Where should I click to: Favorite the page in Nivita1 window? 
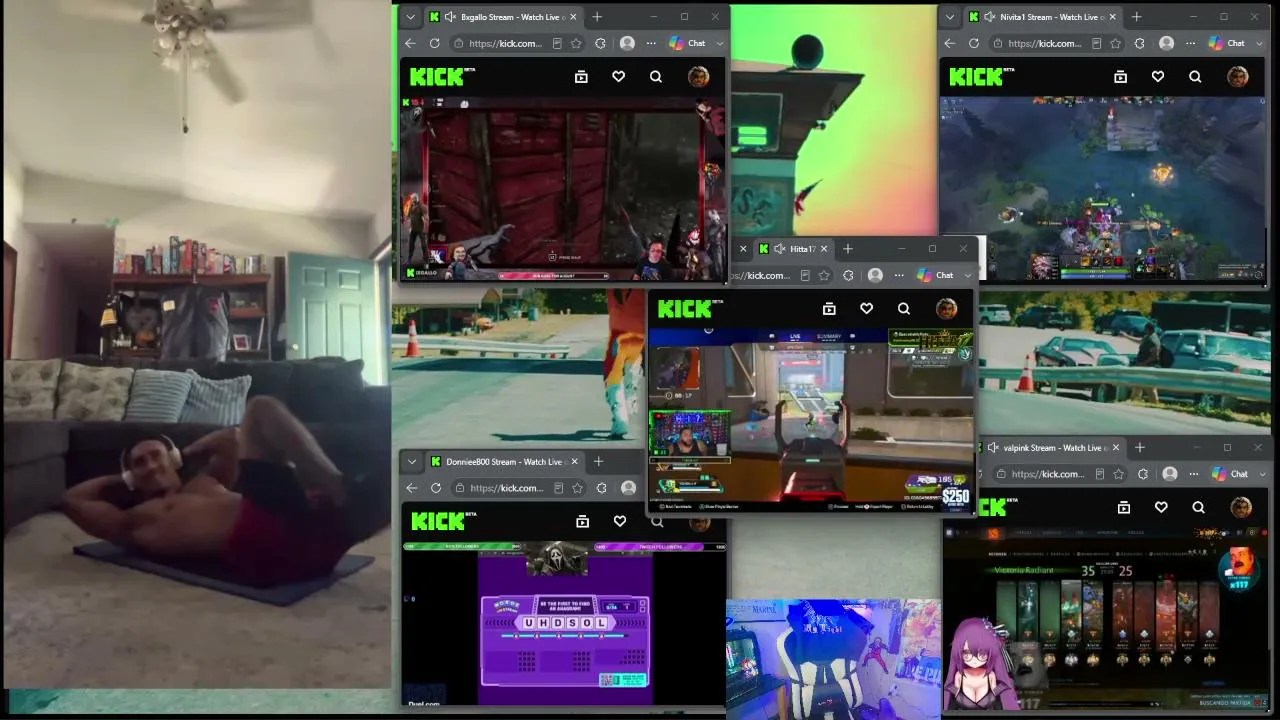[x=1116, y=44]
